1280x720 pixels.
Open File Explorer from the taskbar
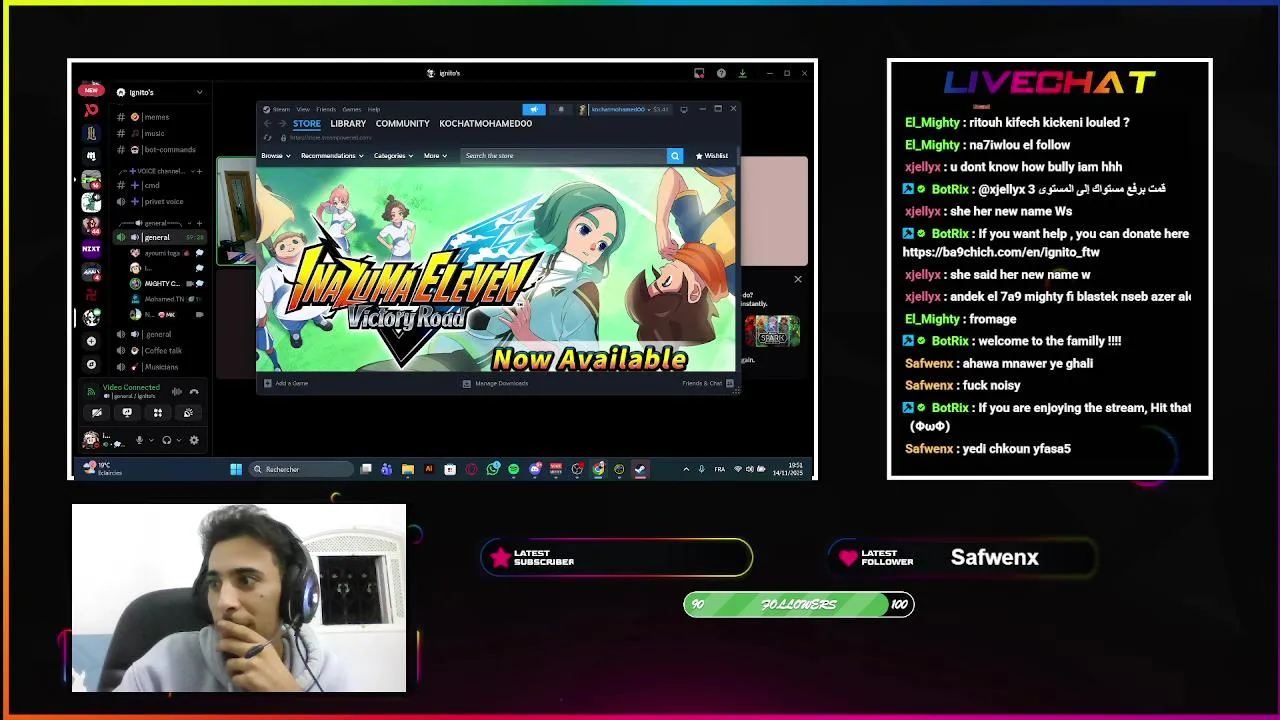click(x=408, y=469)
